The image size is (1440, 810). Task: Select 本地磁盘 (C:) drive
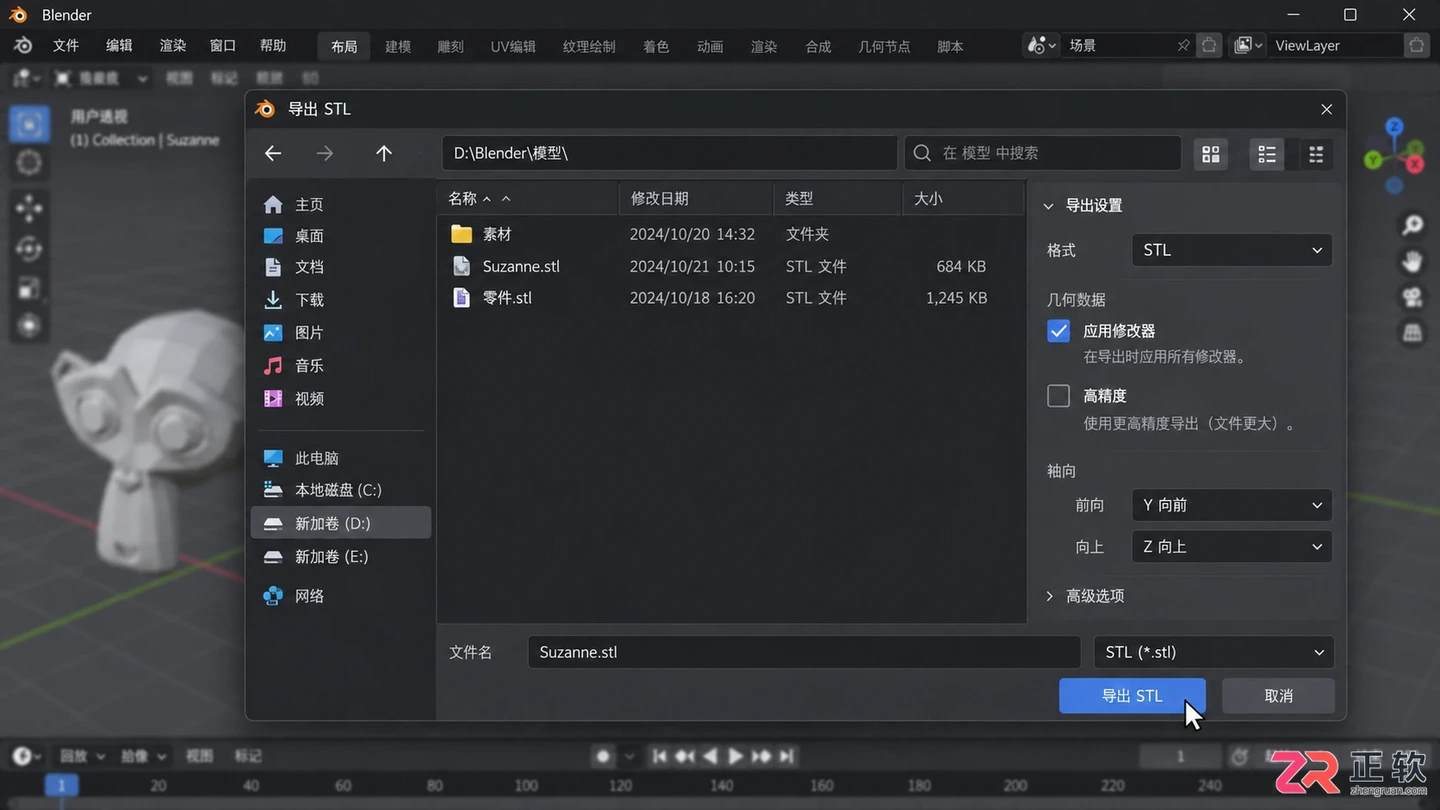[340, 490]
